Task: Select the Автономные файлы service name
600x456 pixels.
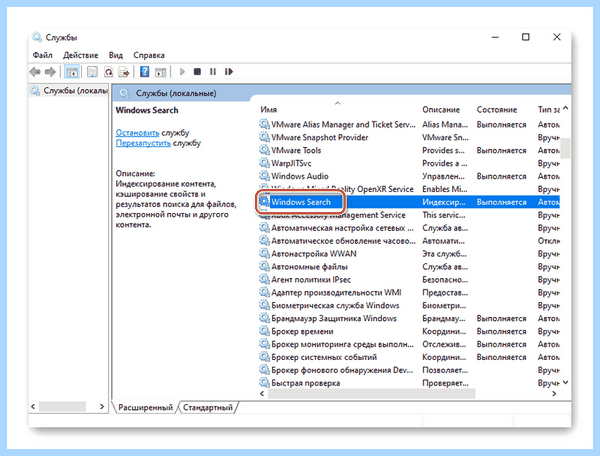Action: (x=309, y=267)
